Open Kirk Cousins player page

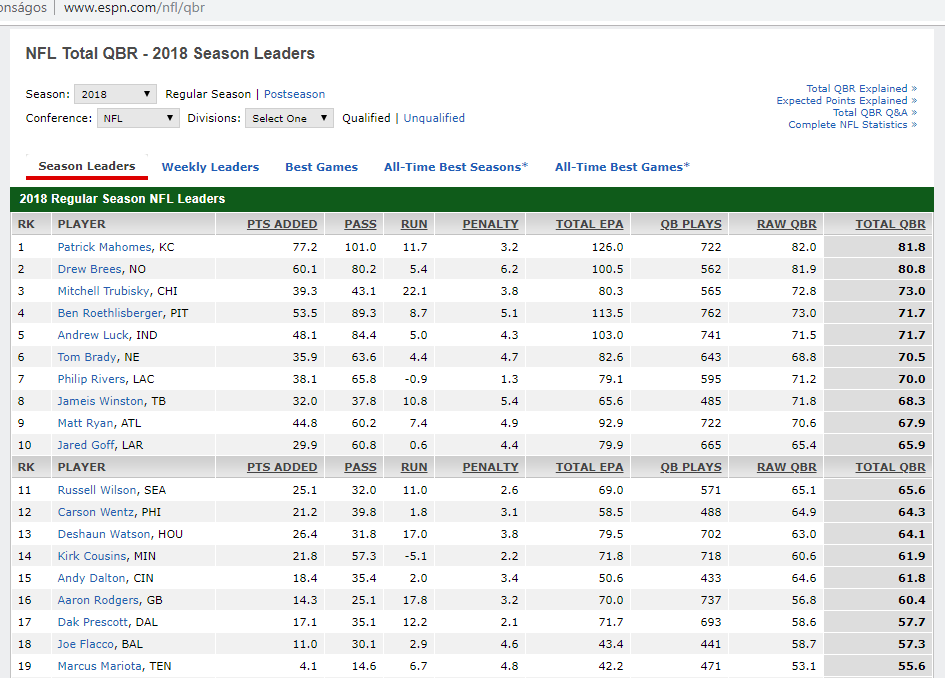(92, 556)
